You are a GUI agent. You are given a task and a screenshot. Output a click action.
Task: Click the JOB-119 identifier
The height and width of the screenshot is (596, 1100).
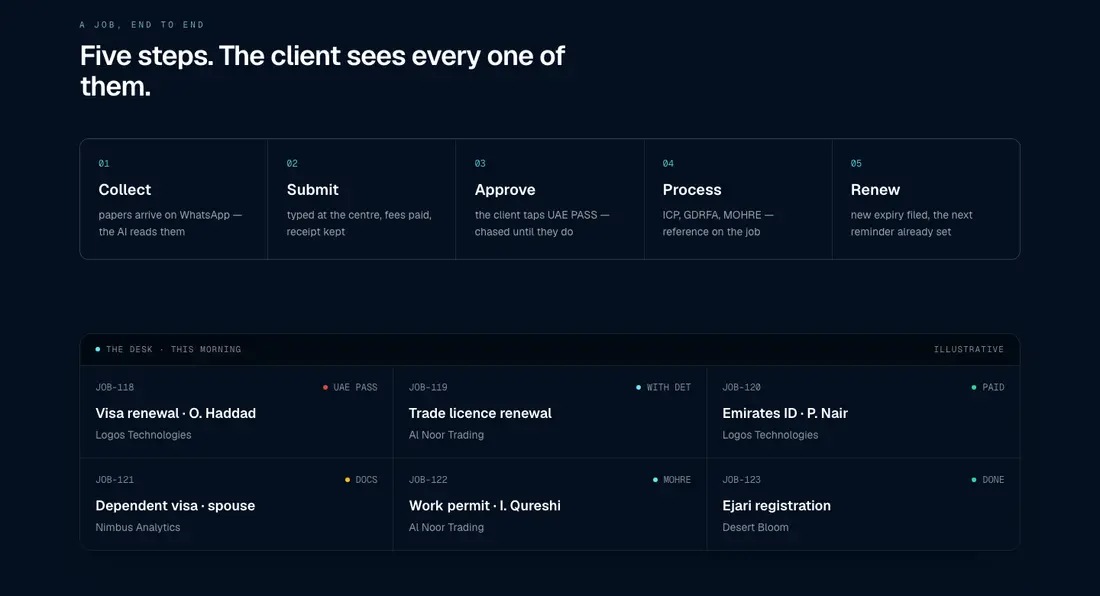click(428, 387)
